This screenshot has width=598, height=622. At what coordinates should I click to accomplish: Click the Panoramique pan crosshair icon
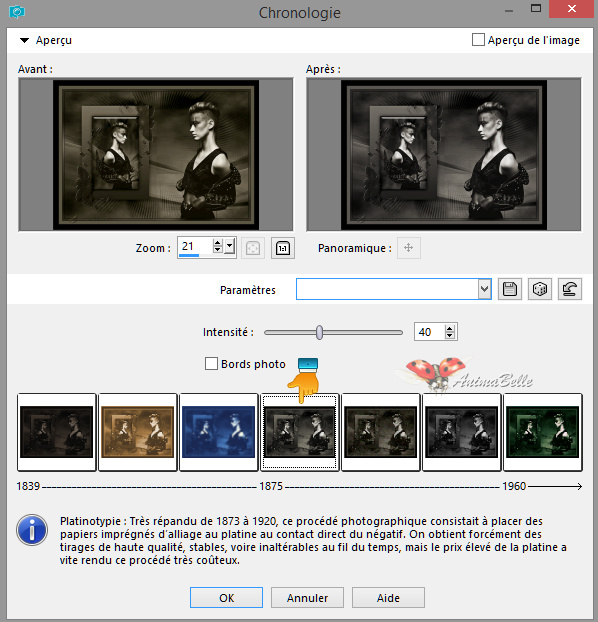point(409,248)
